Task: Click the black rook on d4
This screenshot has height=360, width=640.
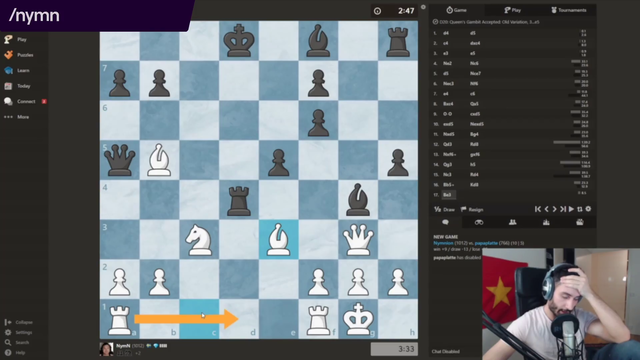Action: point(239,200)
